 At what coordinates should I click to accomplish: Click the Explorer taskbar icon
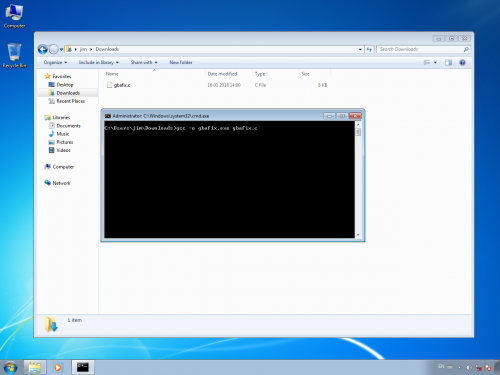35,367
